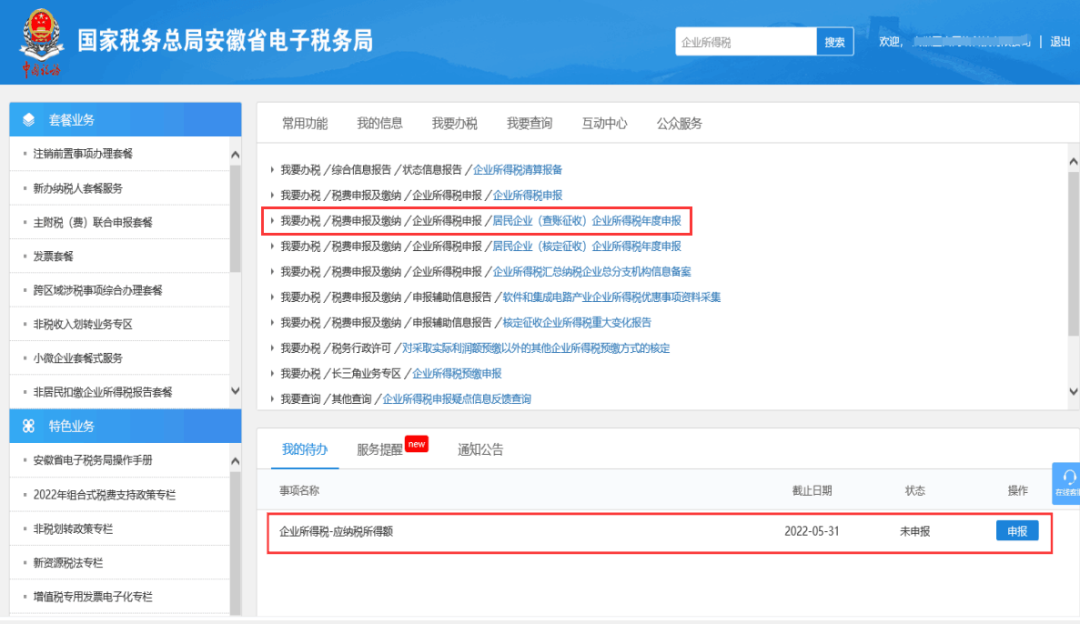The height and width of the screenshot is (624, 1080).
Task: Open 企业所得税申报疑点信息反馈查询 link
Action: (x=457, y=399)
